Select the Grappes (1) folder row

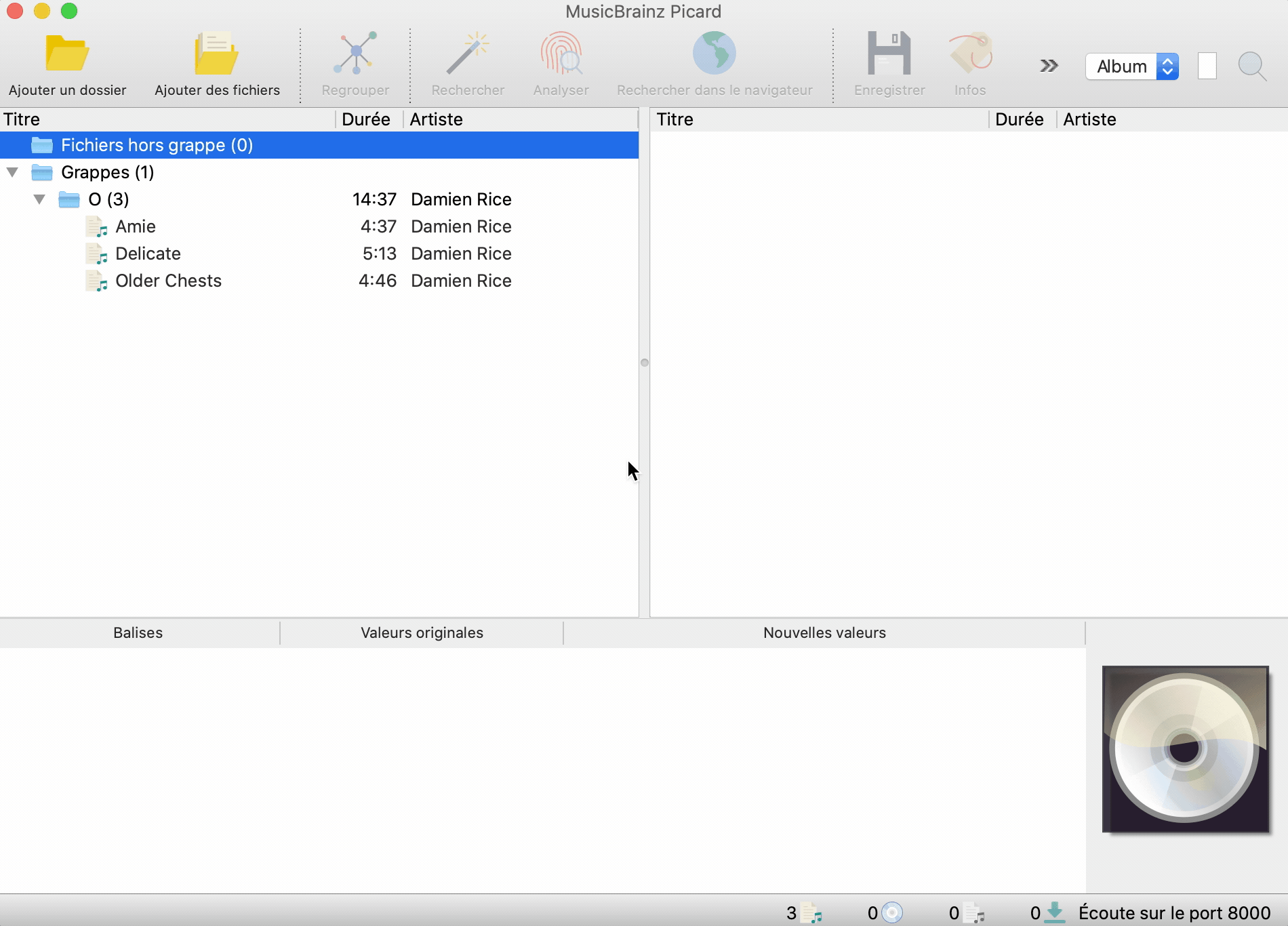click(319, 172)
